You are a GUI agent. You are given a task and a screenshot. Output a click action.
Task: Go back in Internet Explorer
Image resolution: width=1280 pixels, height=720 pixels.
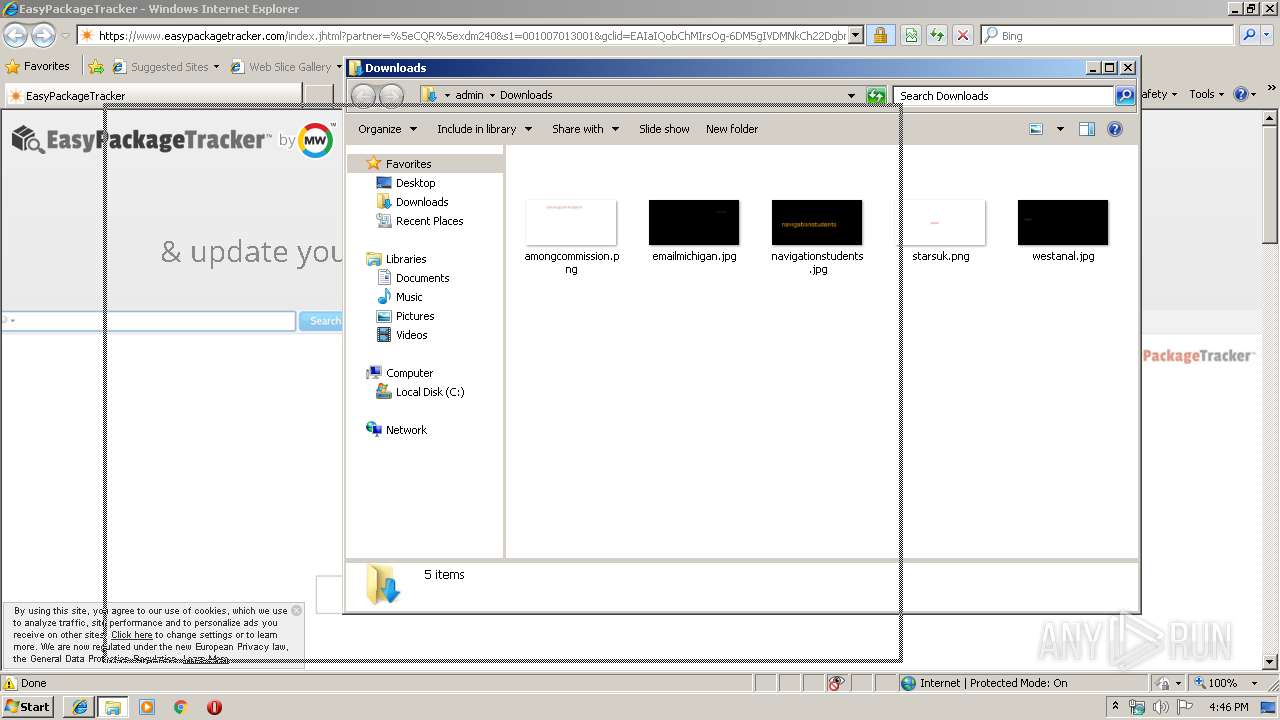click(x=15, y=35)
